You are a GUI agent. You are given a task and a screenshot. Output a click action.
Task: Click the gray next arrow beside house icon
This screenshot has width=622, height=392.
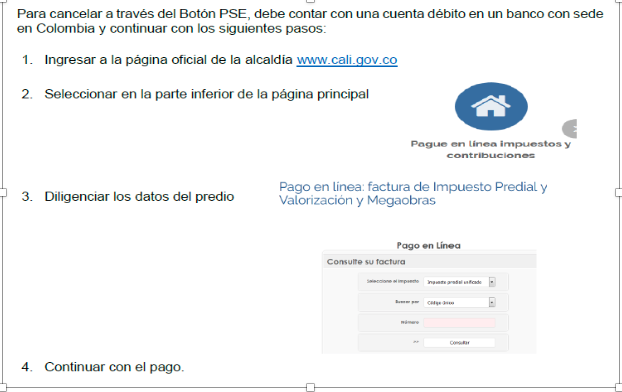(x=570, y=129)
